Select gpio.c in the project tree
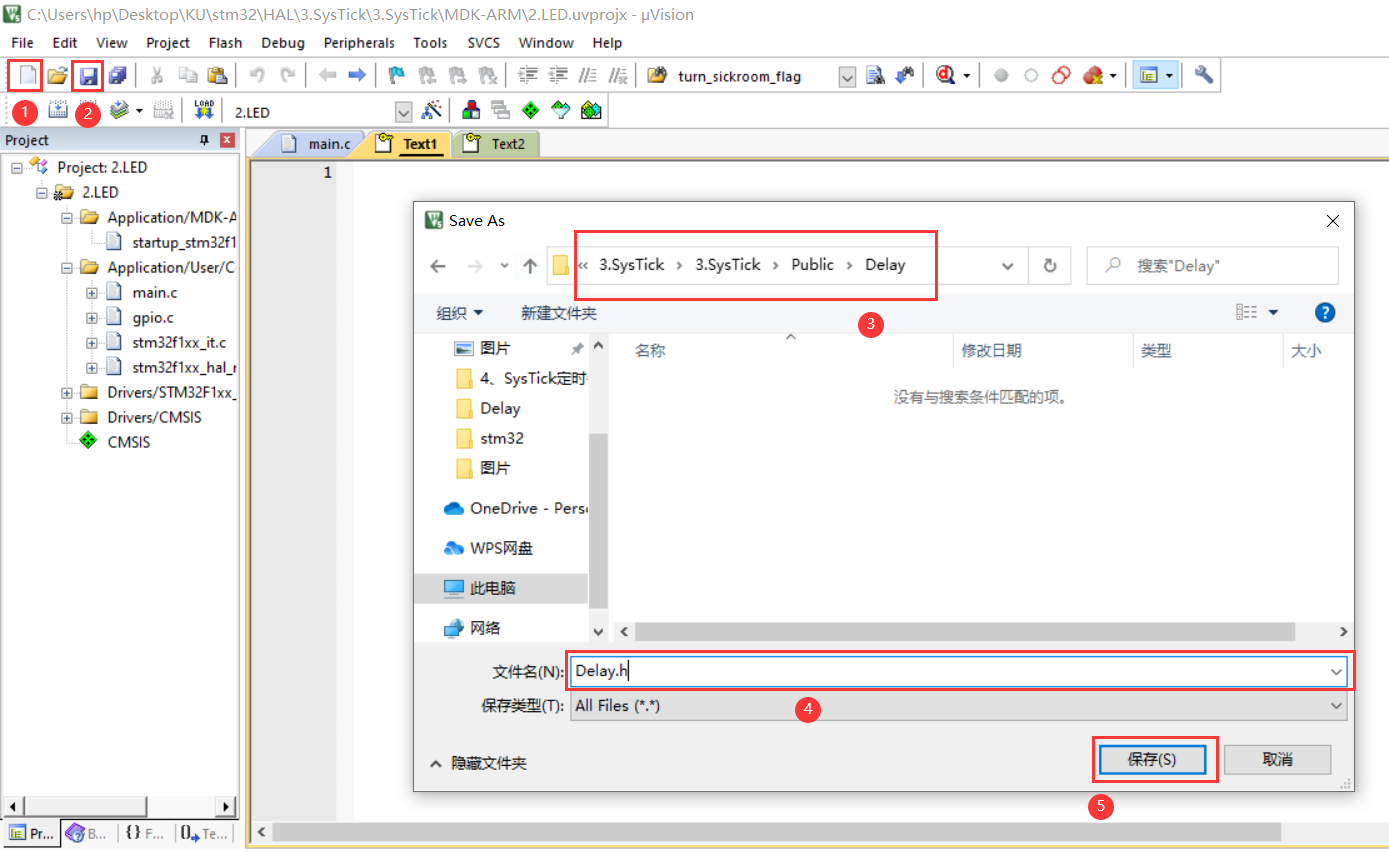Screen dimensions: 1389x852 click(153, 318)
